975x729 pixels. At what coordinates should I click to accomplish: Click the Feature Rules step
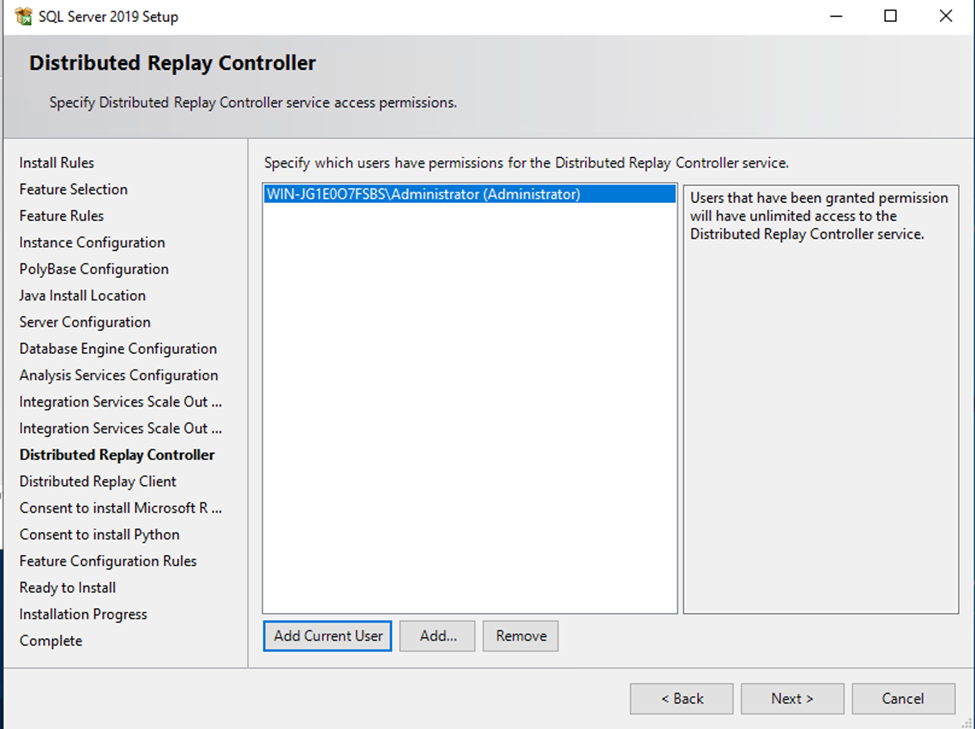pyautogui.click(x=62, y=216)
